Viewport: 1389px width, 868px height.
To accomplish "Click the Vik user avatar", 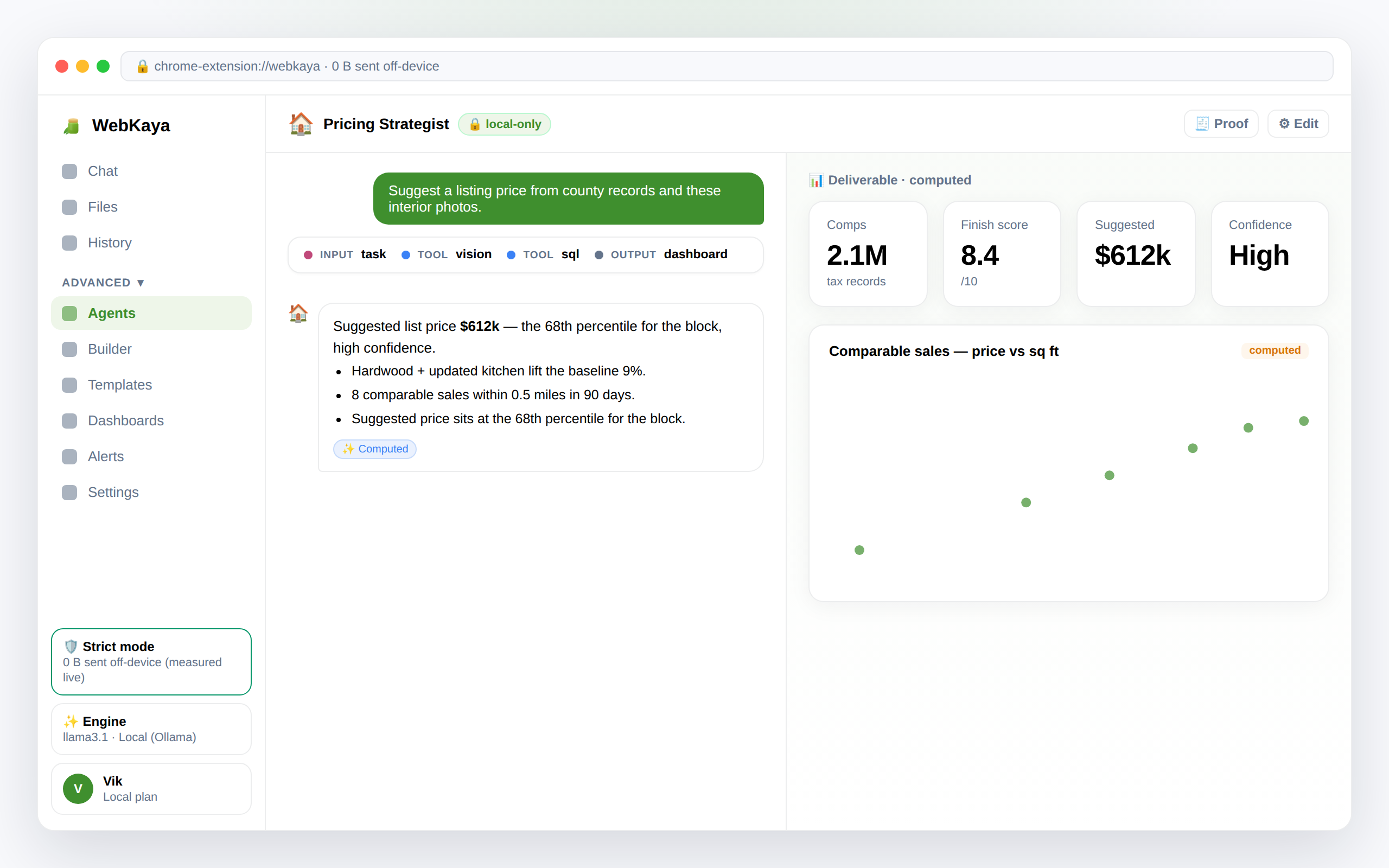I will [78, 788].
